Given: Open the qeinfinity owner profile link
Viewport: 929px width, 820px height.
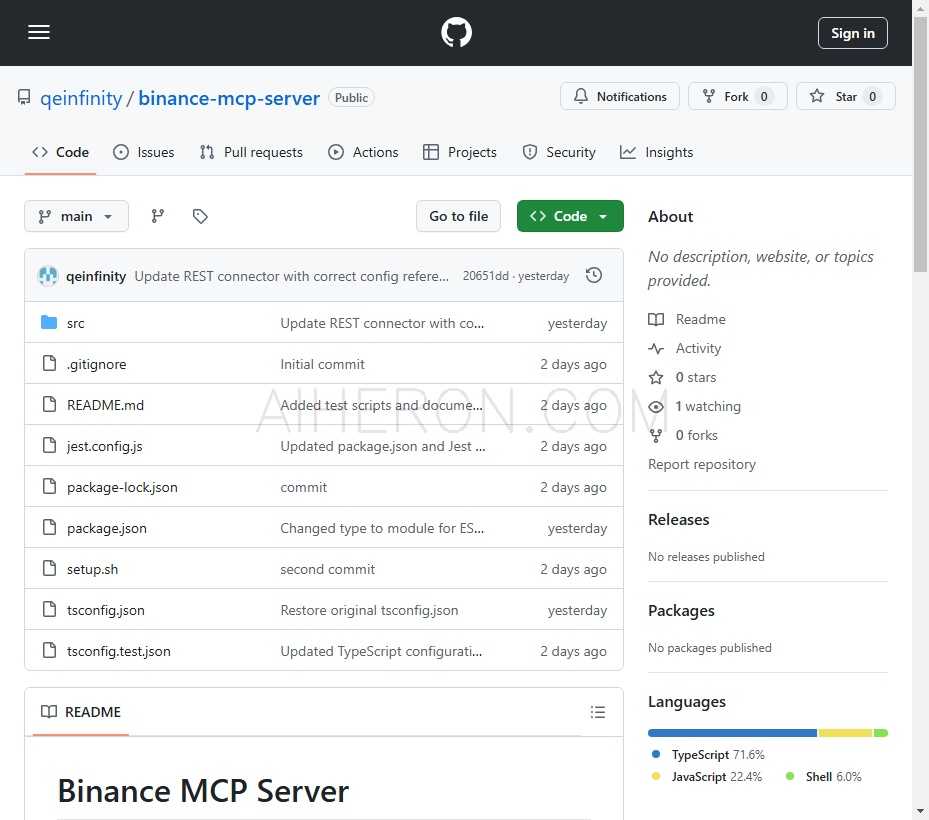Looking at the screenshot, I should [x=81, y=98].
